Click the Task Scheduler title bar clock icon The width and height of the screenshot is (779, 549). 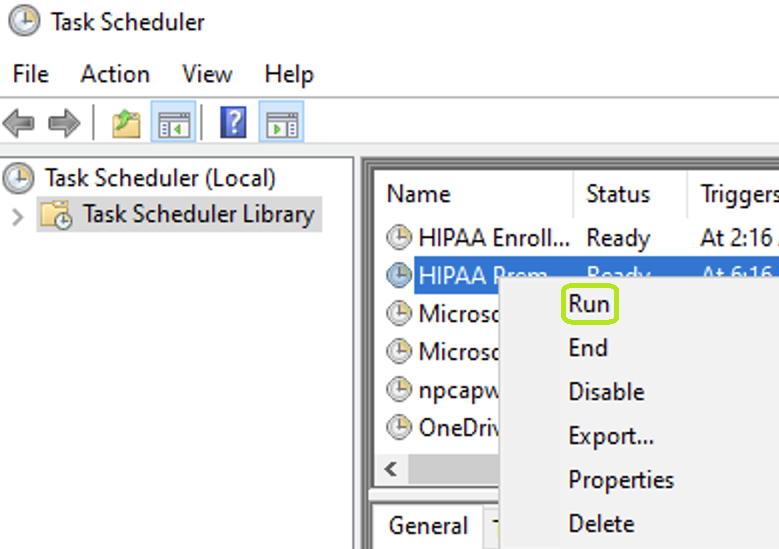[24, 21]
